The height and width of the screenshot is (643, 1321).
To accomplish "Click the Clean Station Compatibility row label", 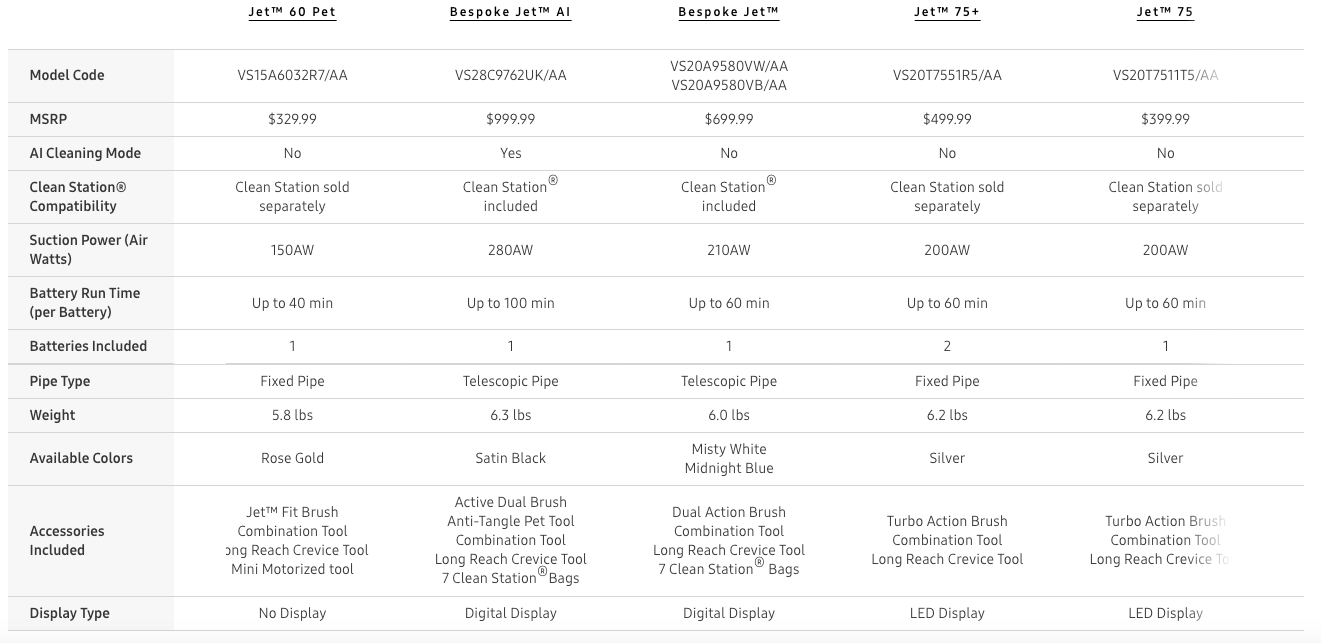I will click(x=78, y=196).
